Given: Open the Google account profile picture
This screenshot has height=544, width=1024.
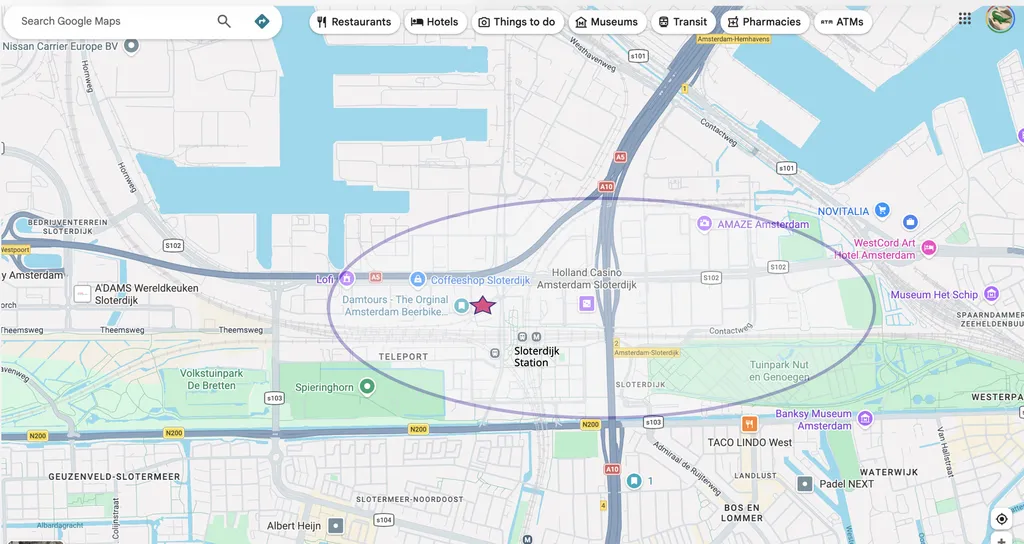Looking at the screenshot, I should tap(1000, 19).
